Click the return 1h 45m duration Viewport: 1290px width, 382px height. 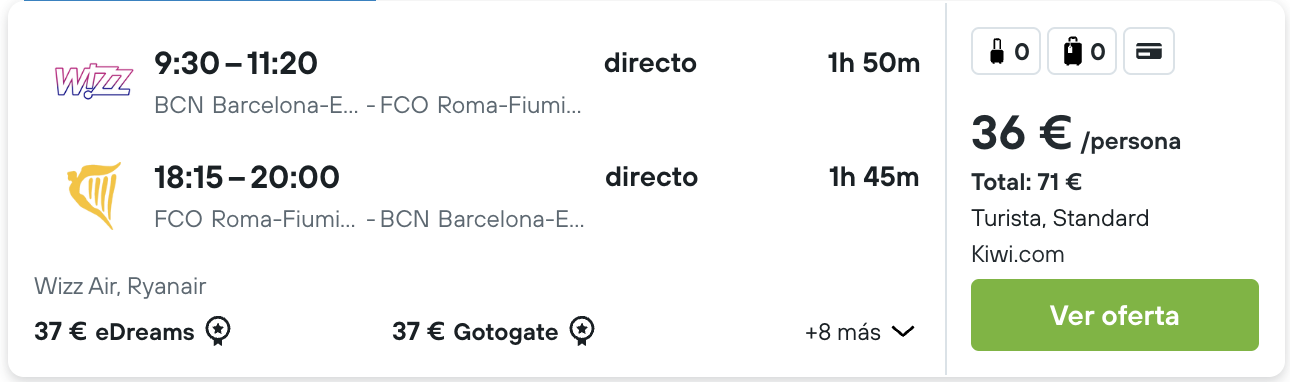pyautogui.click(x=874, y=178)
